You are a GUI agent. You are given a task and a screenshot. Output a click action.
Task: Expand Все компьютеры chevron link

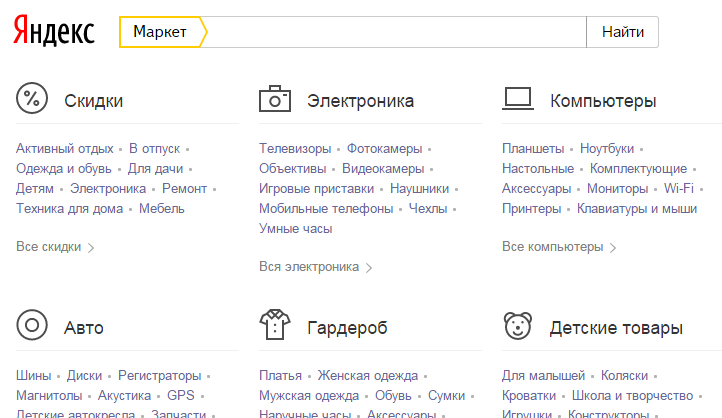[559, 247]
